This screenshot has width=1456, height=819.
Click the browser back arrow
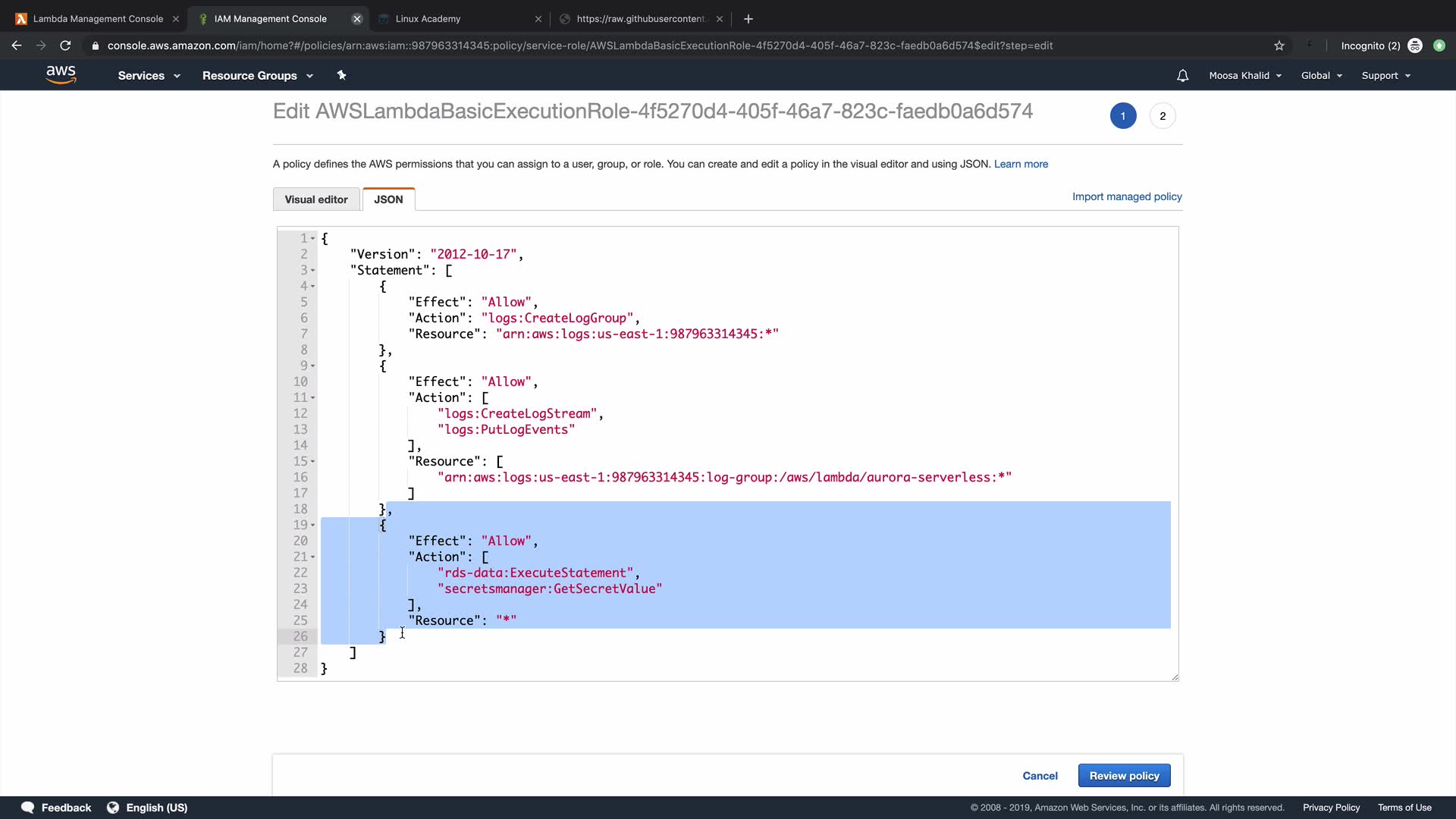tap(17, 45)
